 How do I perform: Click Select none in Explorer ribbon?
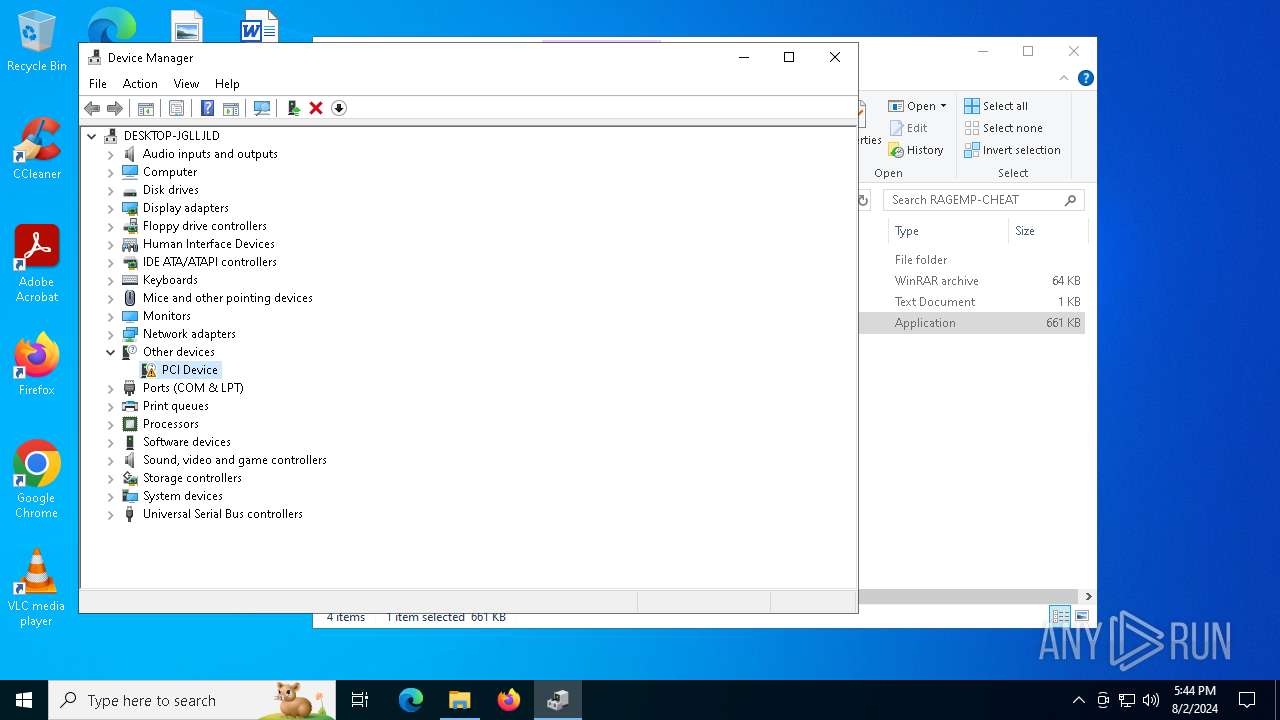(x=1003, y=128)
